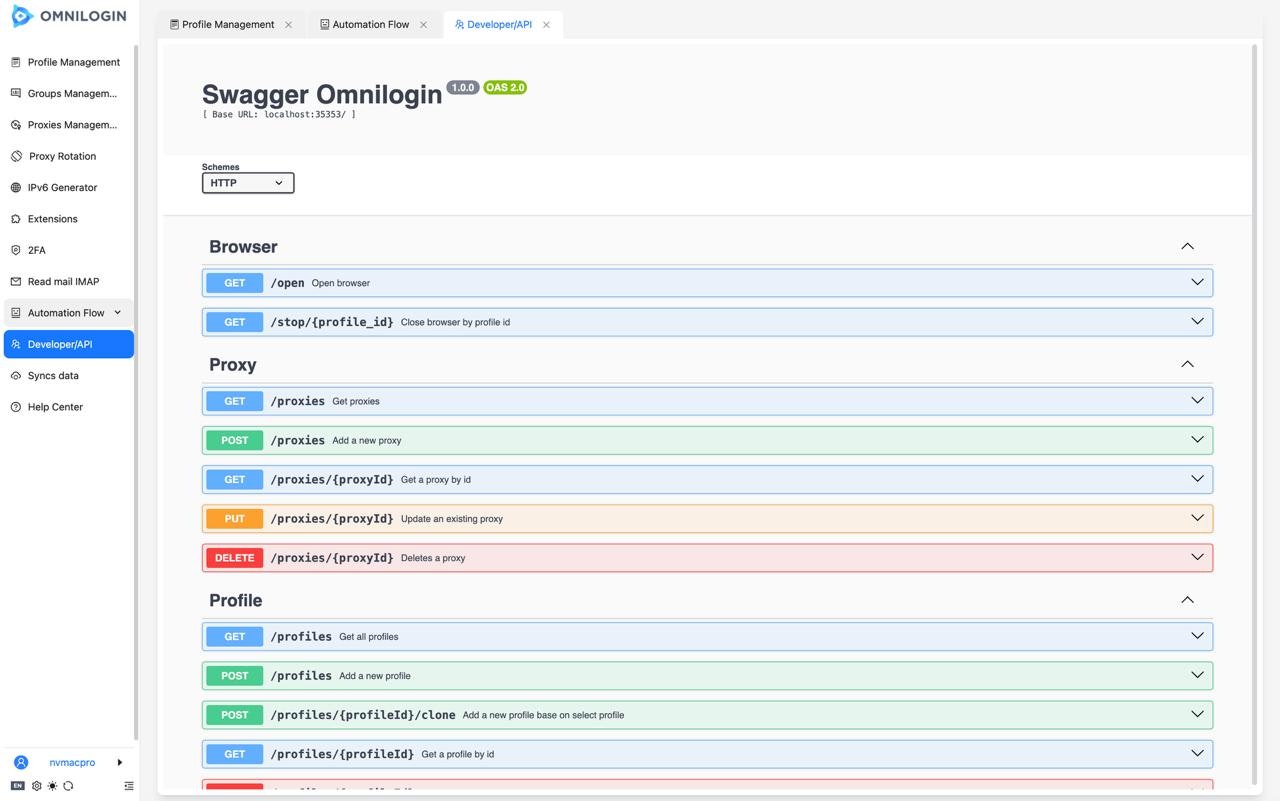
Task: Click the main API page vertical scrollbar
Action: pos(1255,415)
